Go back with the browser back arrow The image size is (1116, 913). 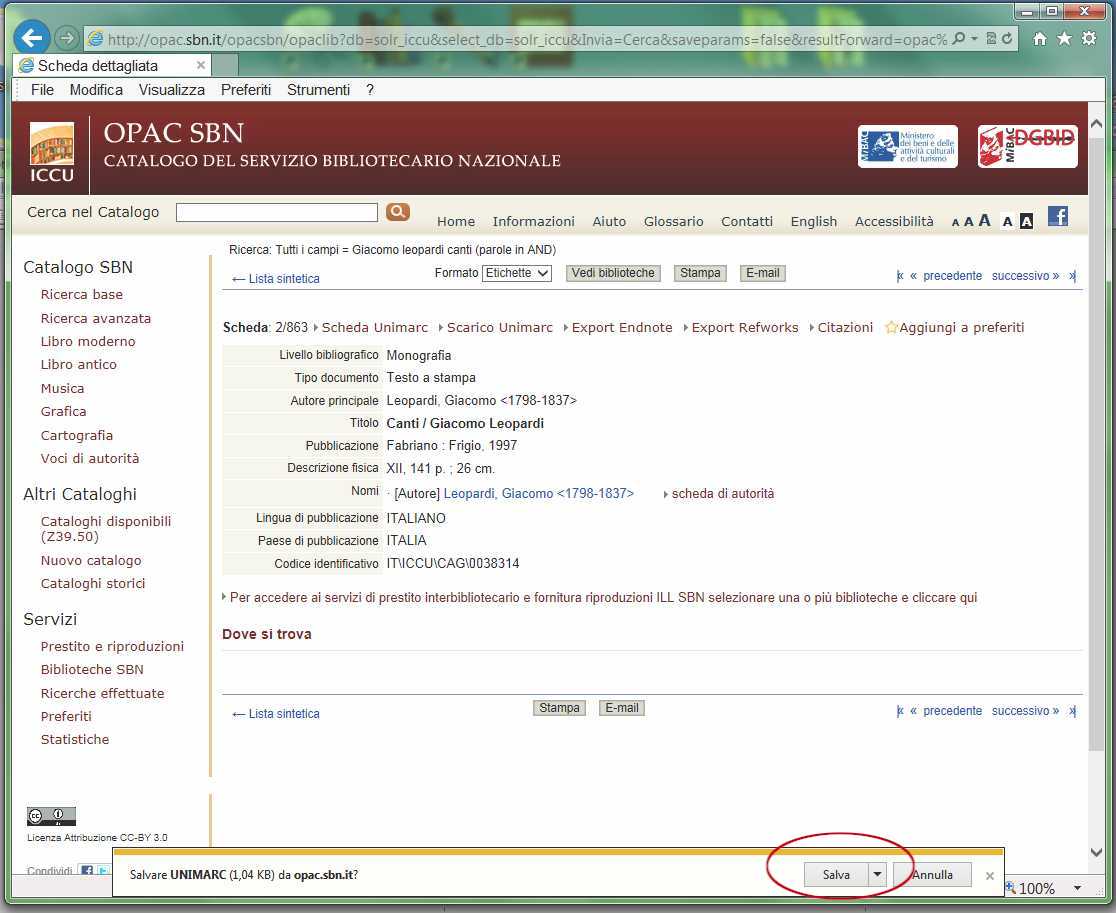tap(31, 38)
